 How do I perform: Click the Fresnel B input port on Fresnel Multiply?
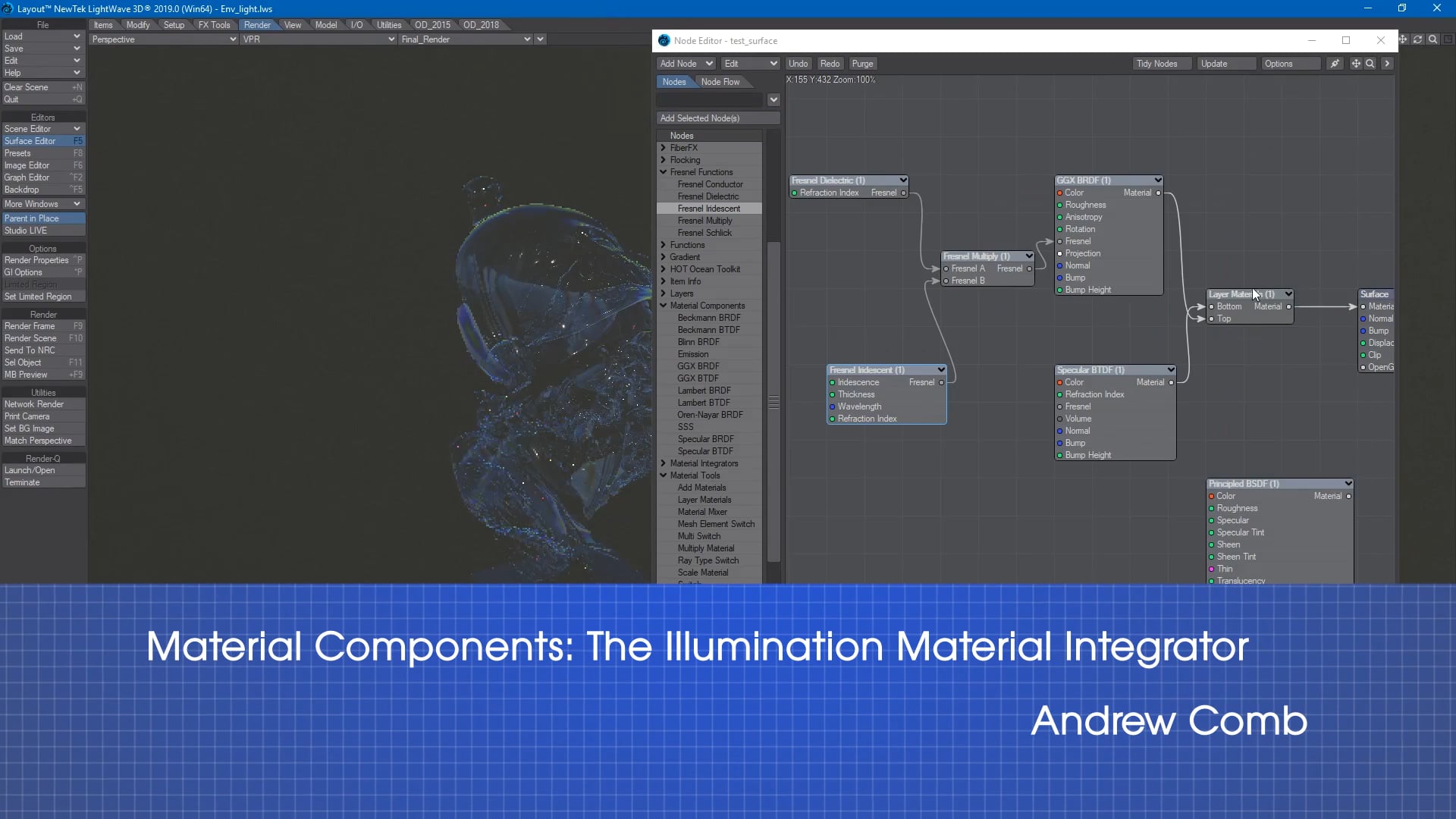[946, 281]
